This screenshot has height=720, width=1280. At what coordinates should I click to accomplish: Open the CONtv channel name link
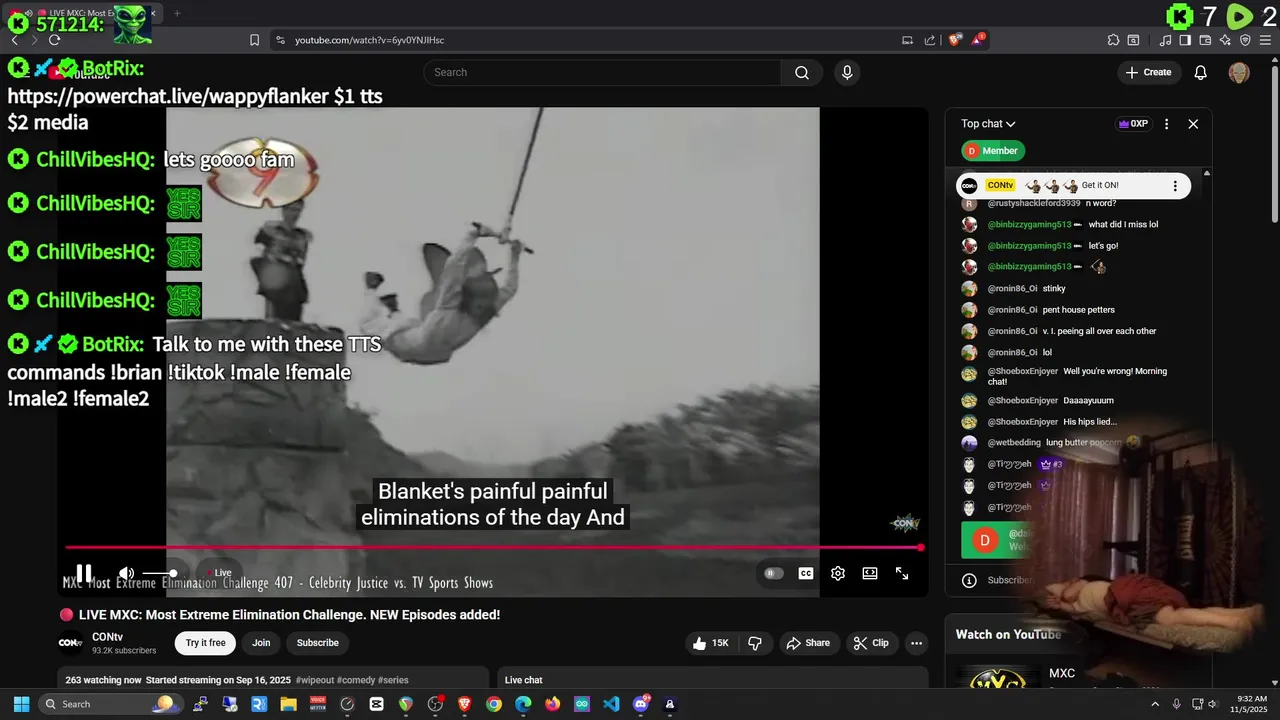(x=107, y=637)
